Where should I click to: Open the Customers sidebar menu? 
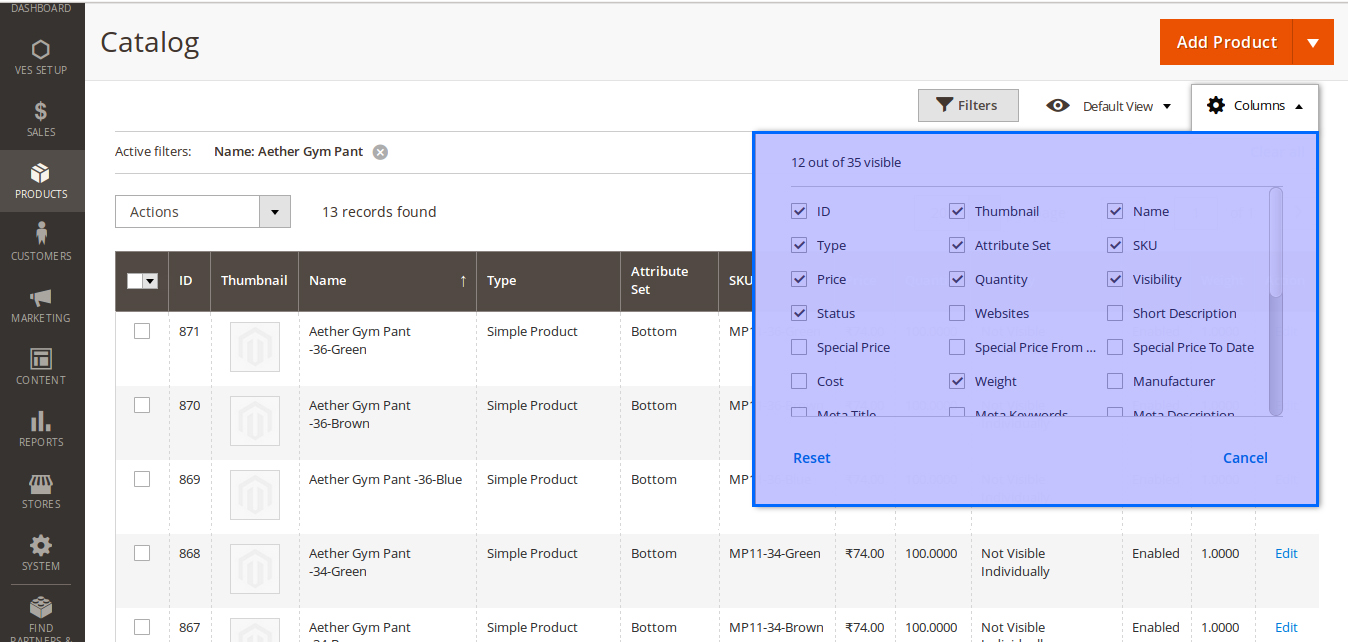click(41, 243)
